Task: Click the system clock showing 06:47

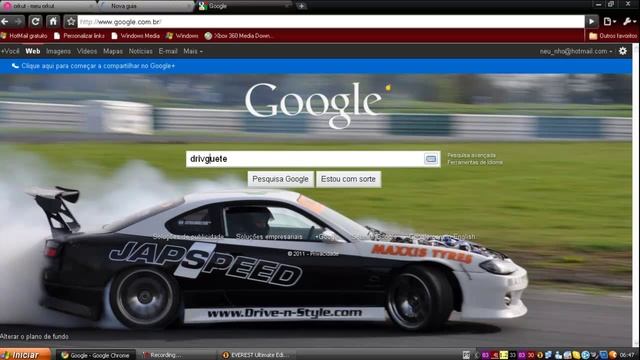Action: 627,355
